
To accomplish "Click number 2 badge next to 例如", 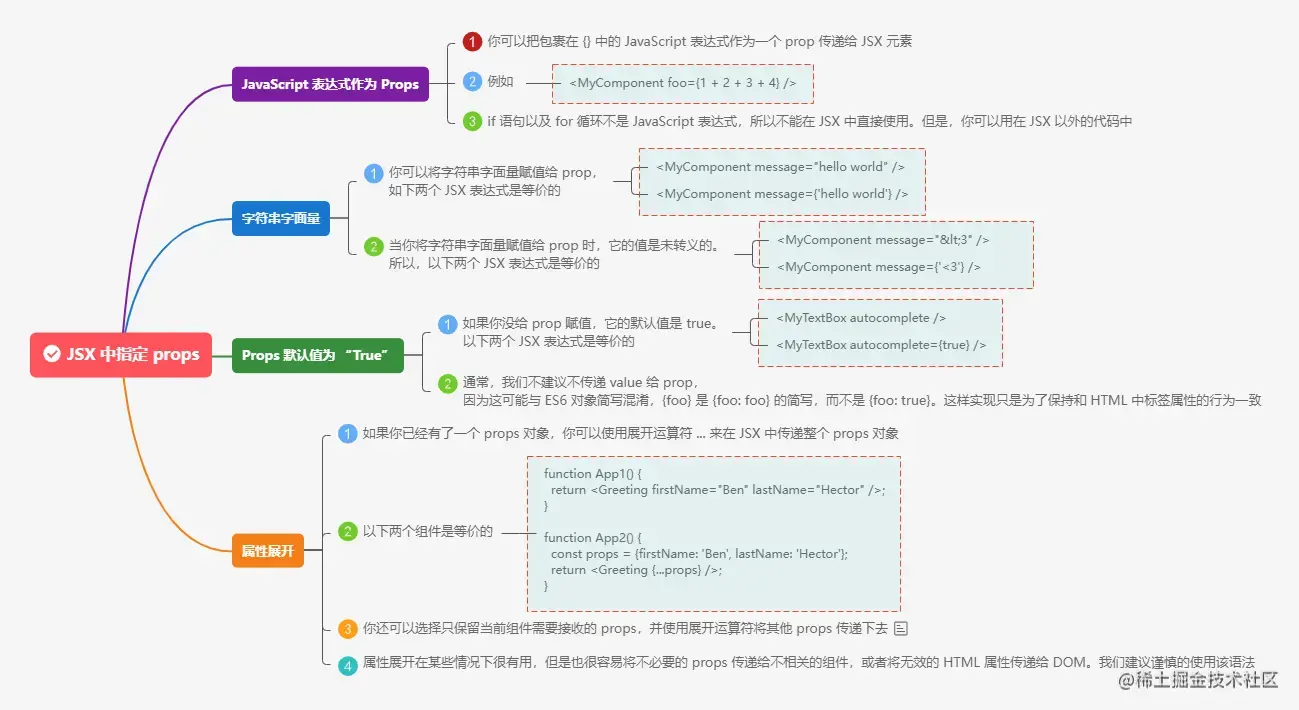I will click(x=472, y=82).
